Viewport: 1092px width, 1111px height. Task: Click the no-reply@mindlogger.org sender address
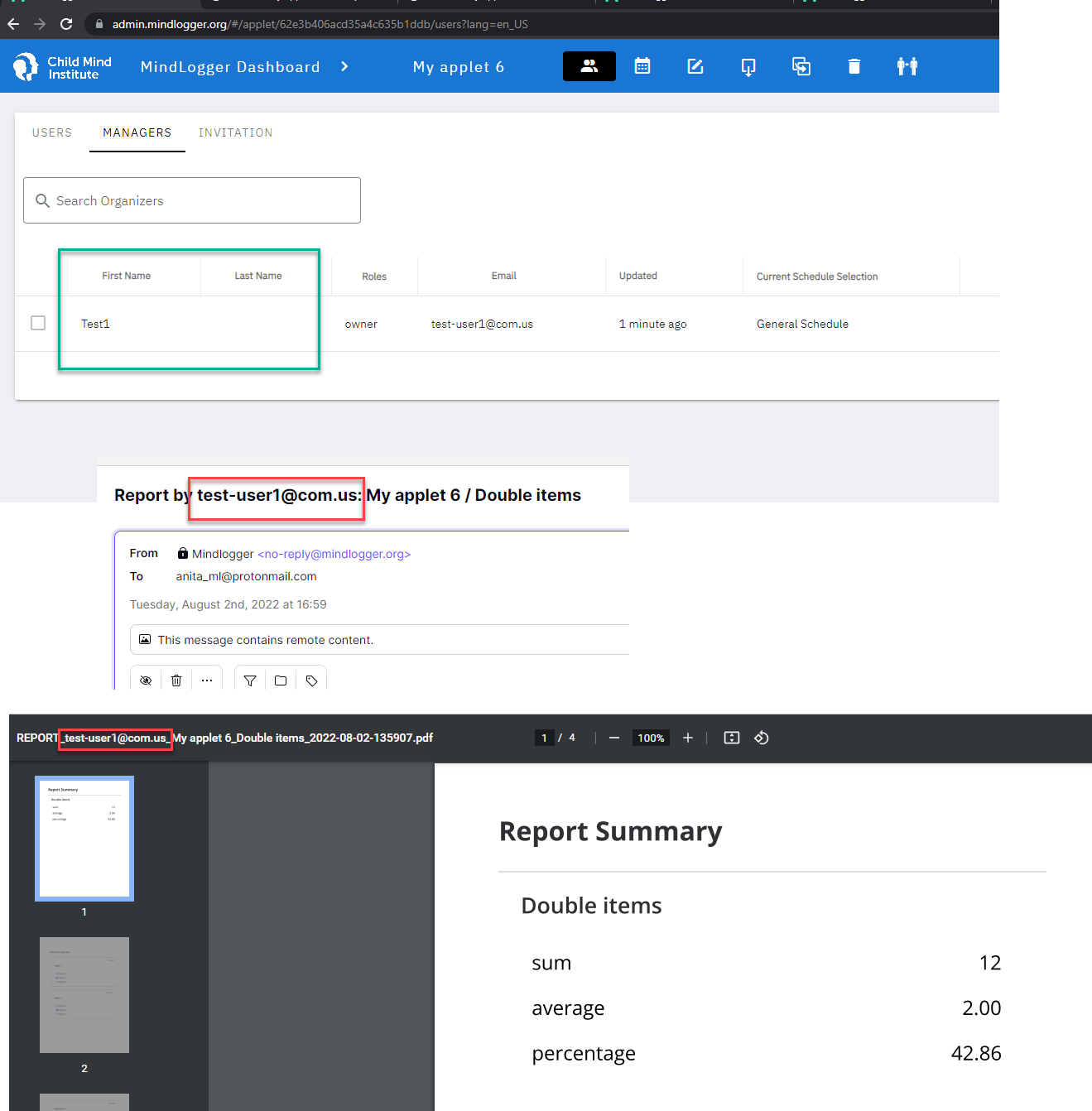coord(334,554)
